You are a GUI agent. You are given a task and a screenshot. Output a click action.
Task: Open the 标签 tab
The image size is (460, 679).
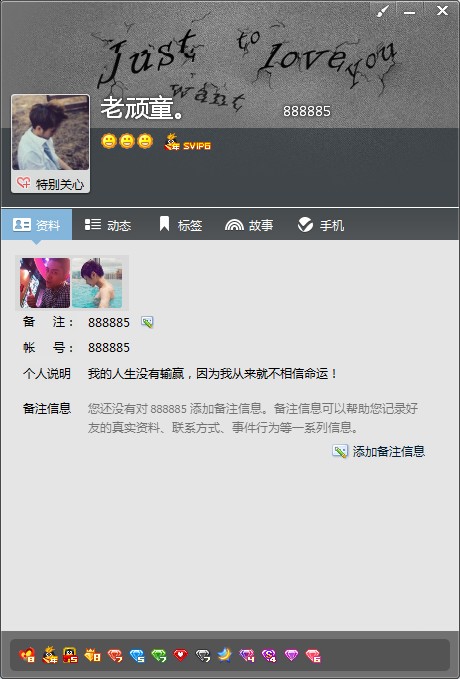coord(181,225)
